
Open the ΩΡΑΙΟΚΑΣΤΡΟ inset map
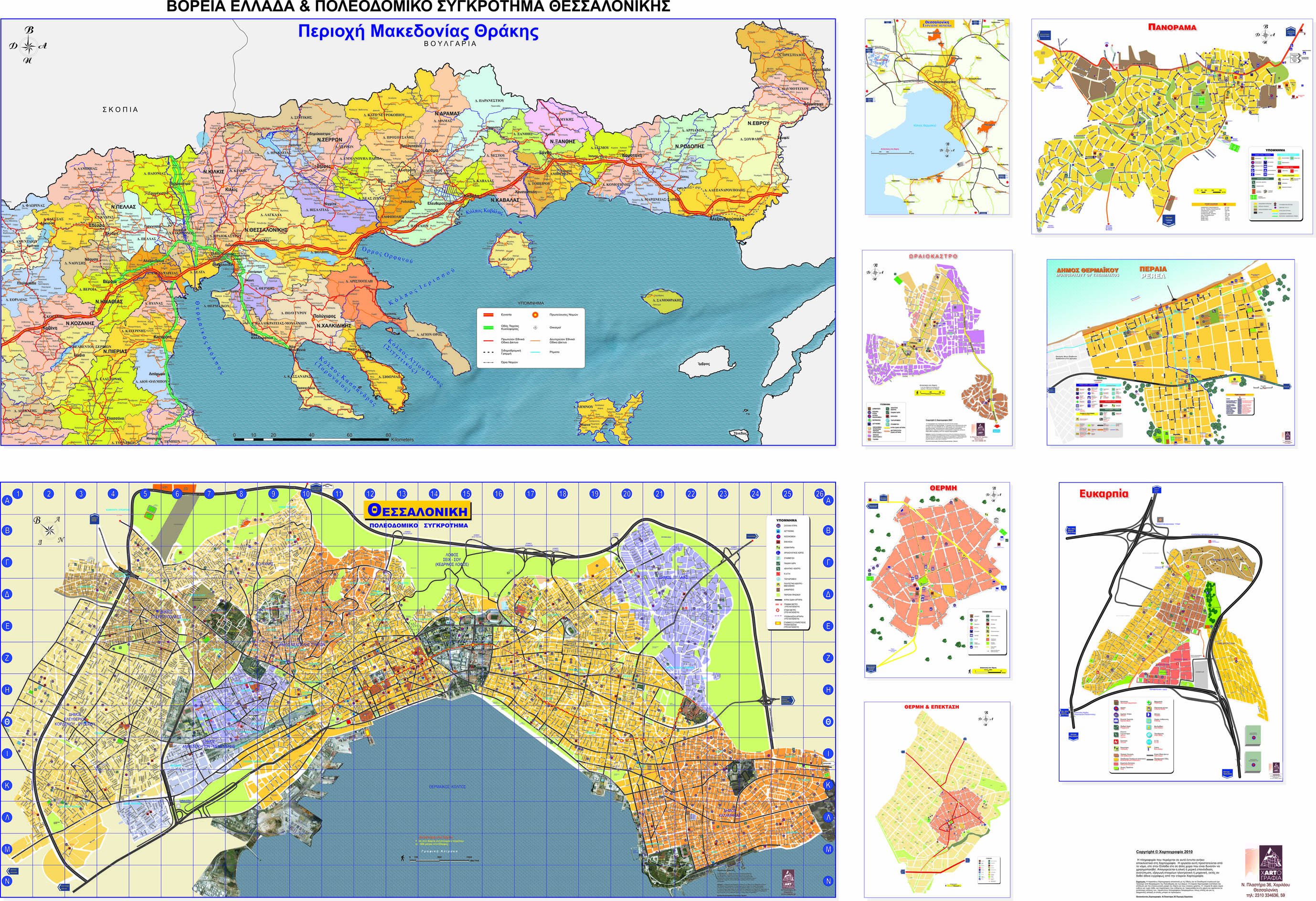[937, 347]
